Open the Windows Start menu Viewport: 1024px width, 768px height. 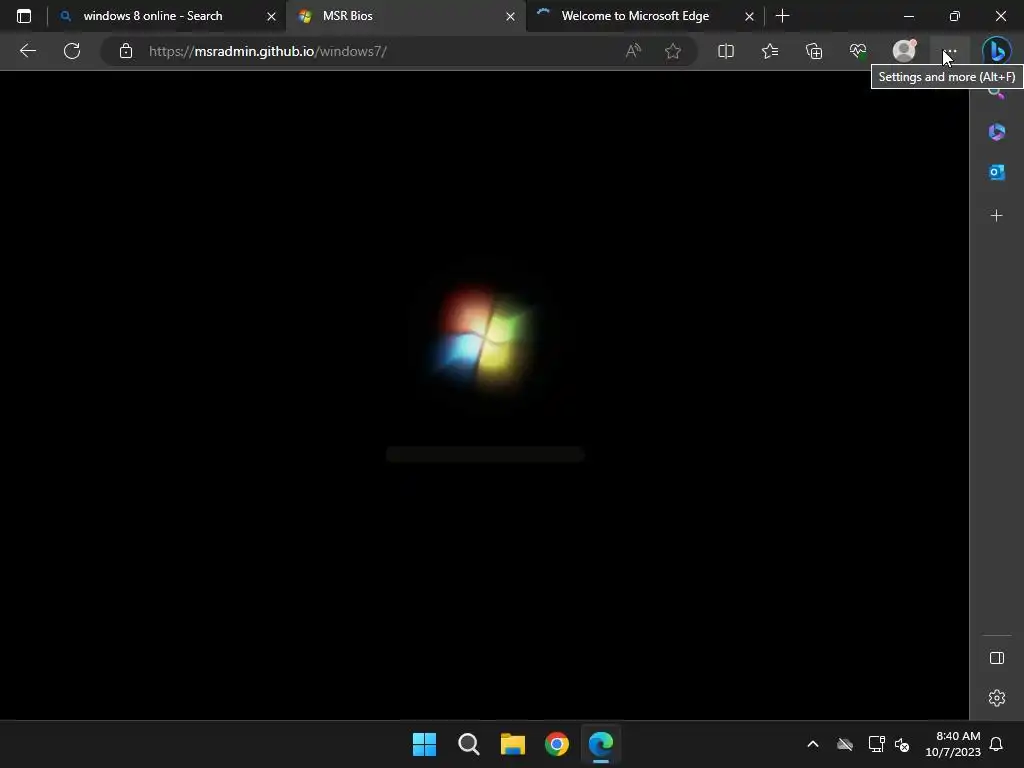pos(424,744)
